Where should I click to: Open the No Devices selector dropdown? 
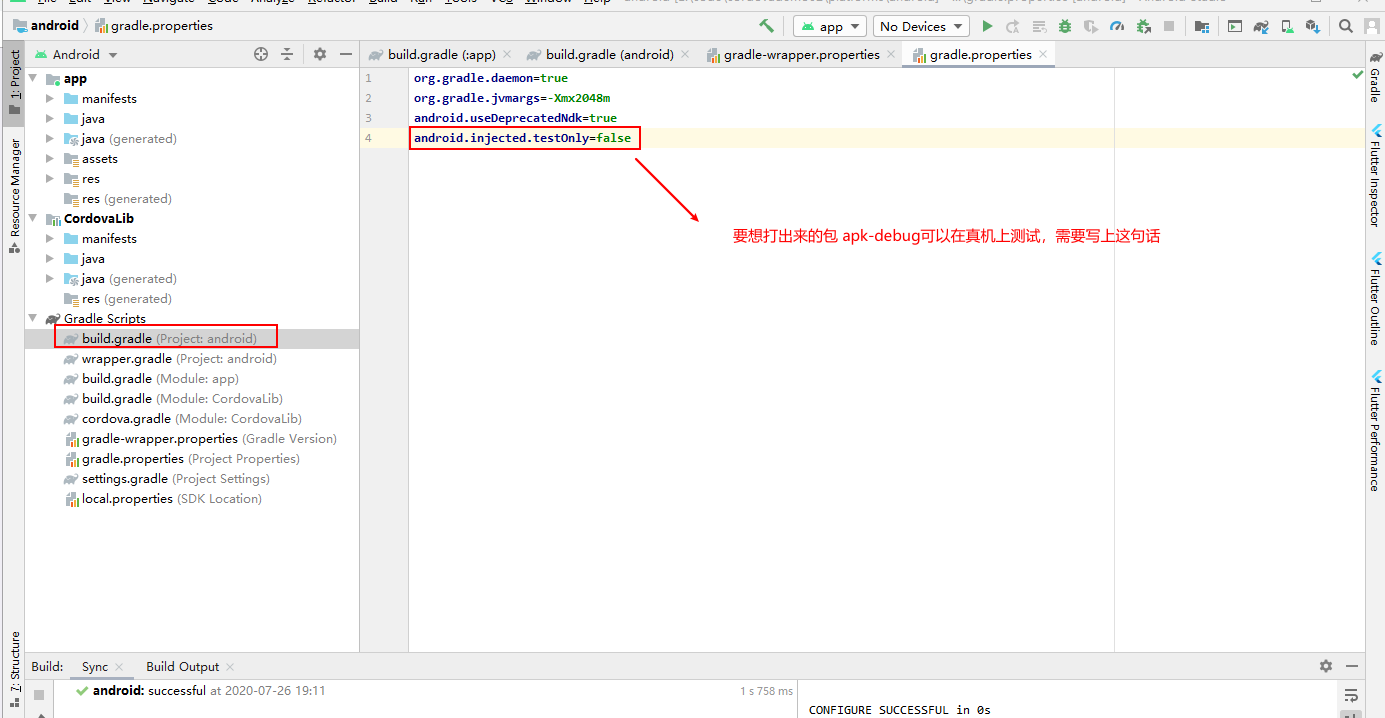[x=921, y=27]
